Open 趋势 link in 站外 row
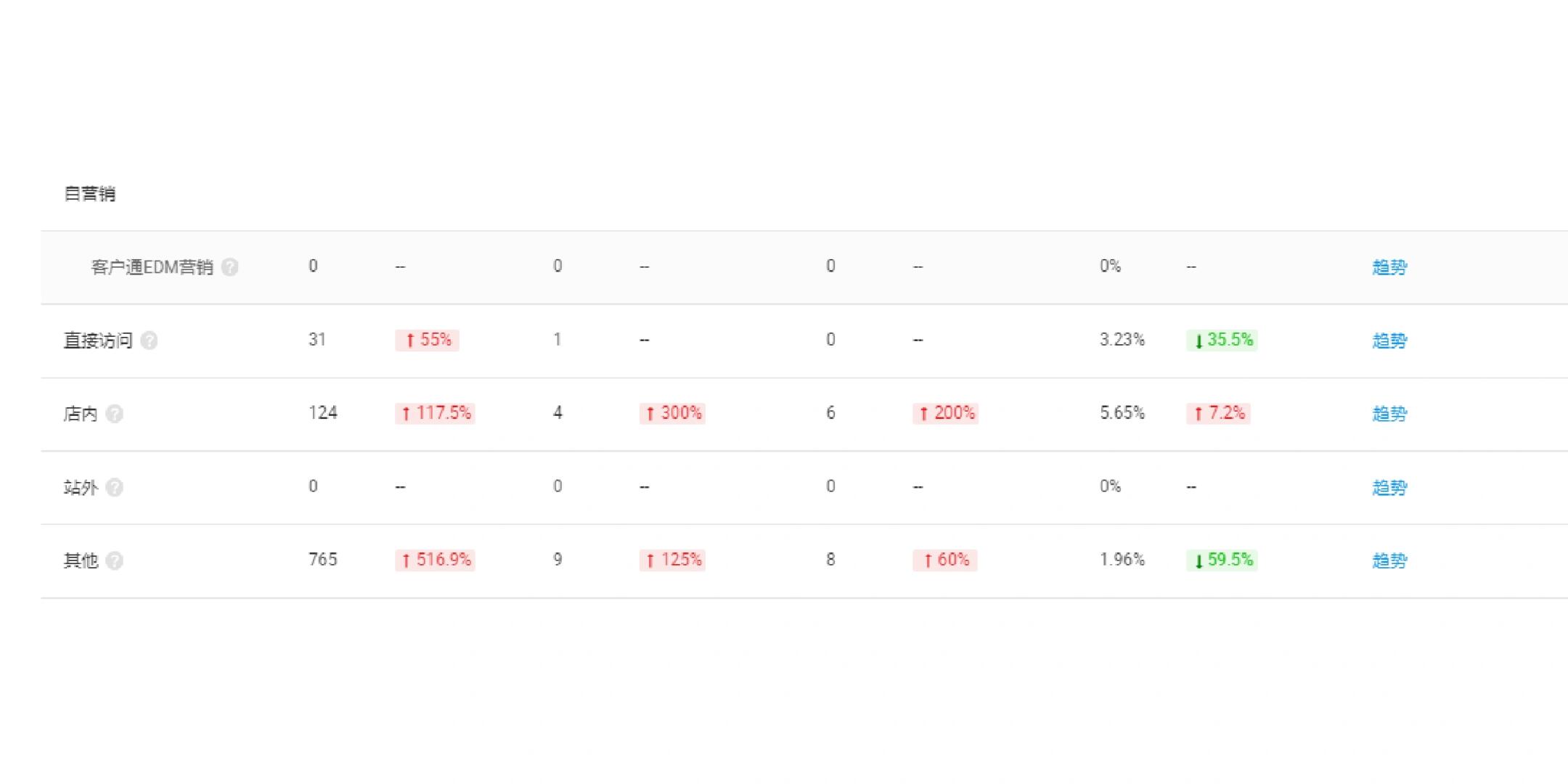The height and width of the screenshot is (784, 1568). 1389,487
